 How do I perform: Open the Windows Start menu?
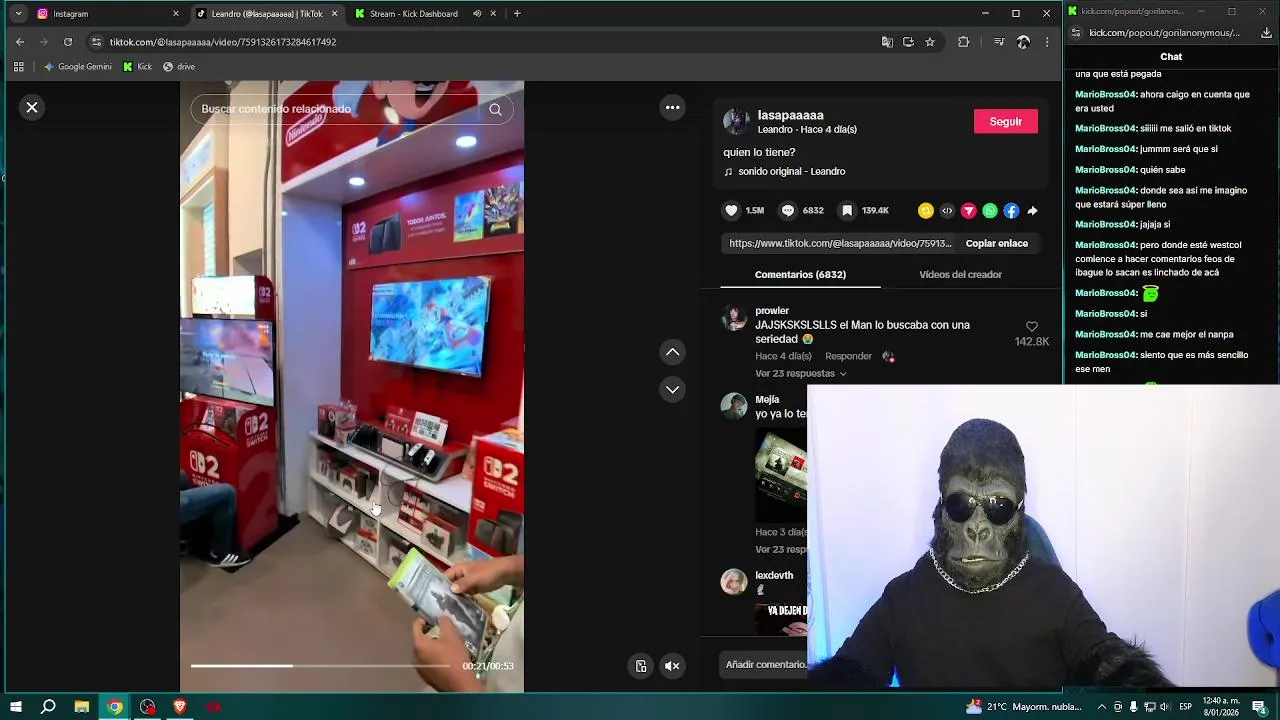pos(16,707)
